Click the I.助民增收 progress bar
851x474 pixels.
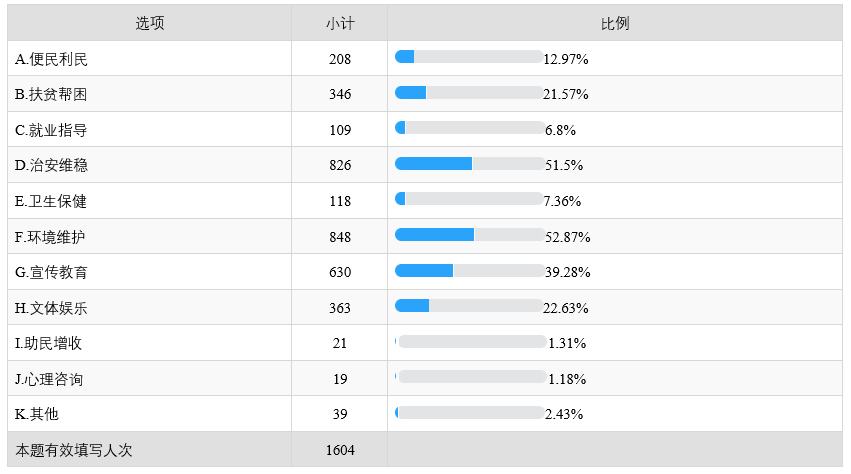tap(471, 342)
